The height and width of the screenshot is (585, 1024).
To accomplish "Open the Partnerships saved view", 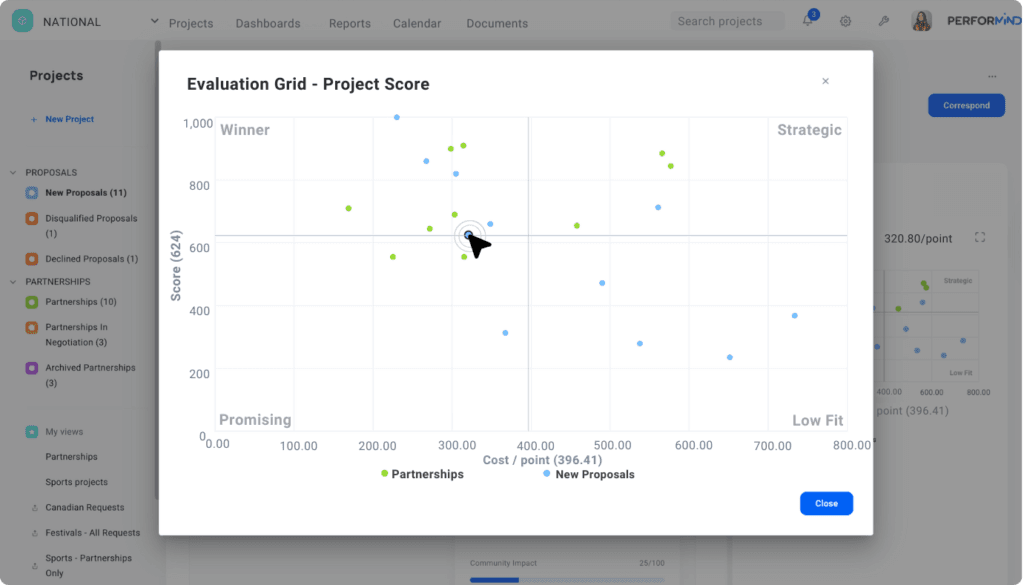I will [x=71, y=456].
